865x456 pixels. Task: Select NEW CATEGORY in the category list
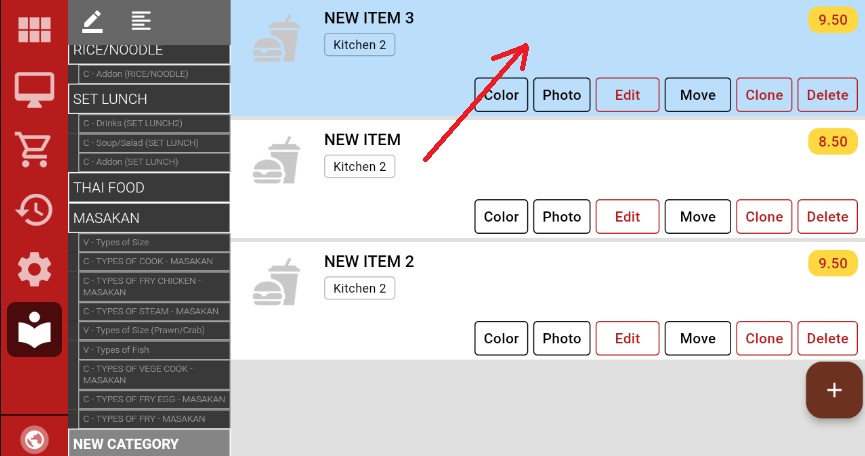[x=149, y=443]
